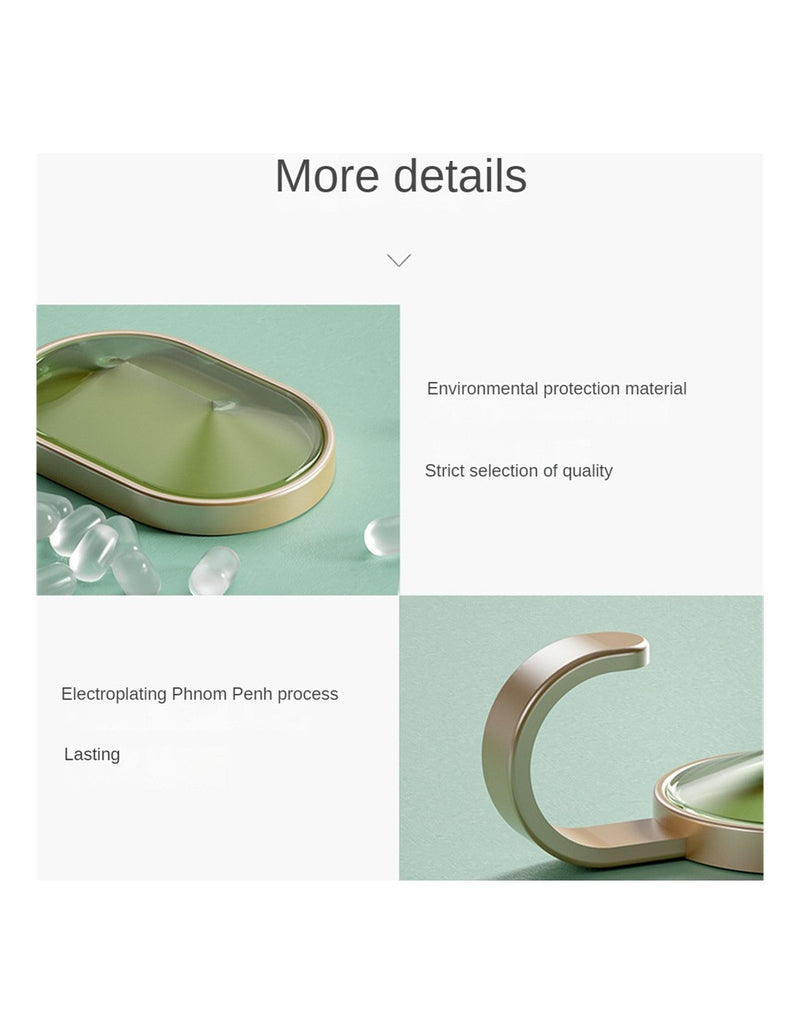Select the gold C-shaped hook image
The width and height of the screenshot is (800, 1034).
pyautogui.click(x=581, y=738)
